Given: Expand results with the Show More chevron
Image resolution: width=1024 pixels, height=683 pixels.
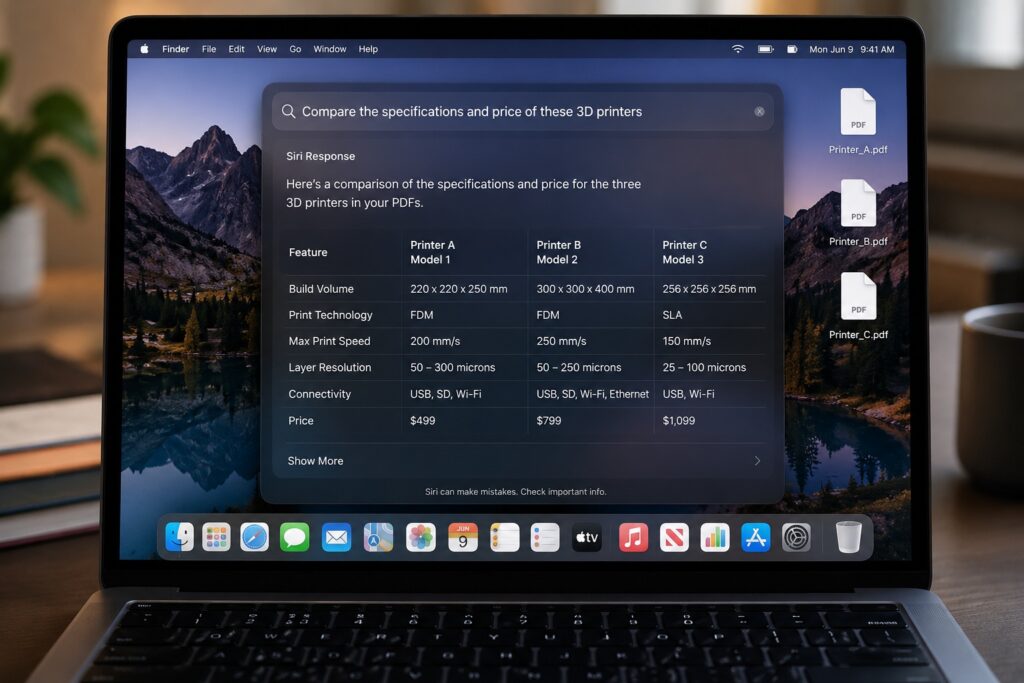Looking at the screenshot, I should pos(757,461).
